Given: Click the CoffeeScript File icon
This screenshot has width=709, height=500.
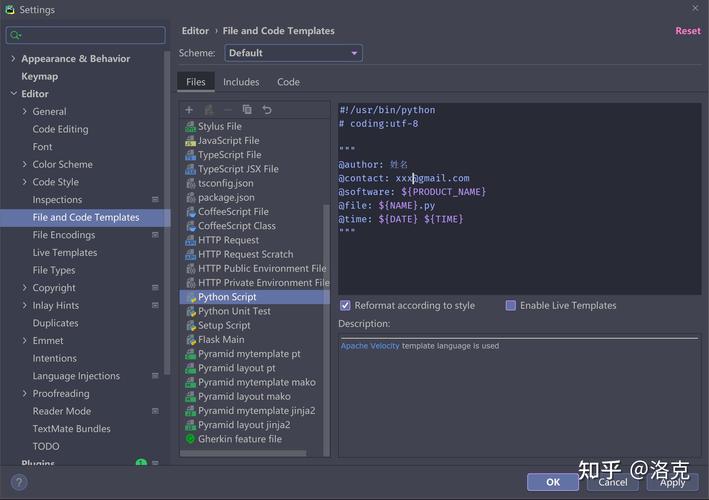Looking at the screenshot, I should pyautogui.click(x=190, y=212).
